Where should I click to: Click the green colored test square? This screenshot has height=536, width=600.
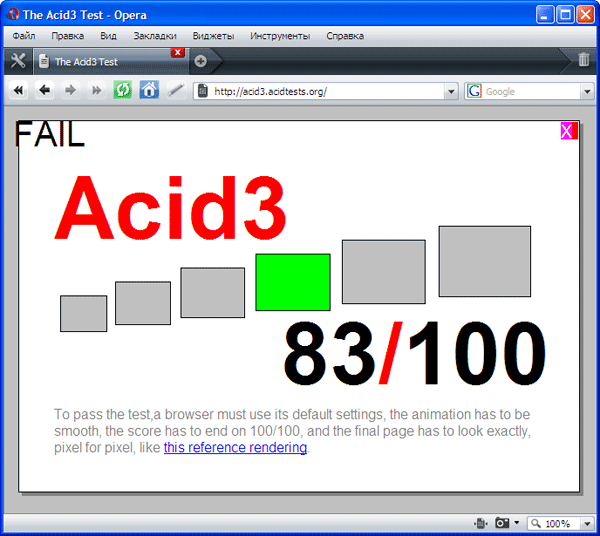[293, 282]
